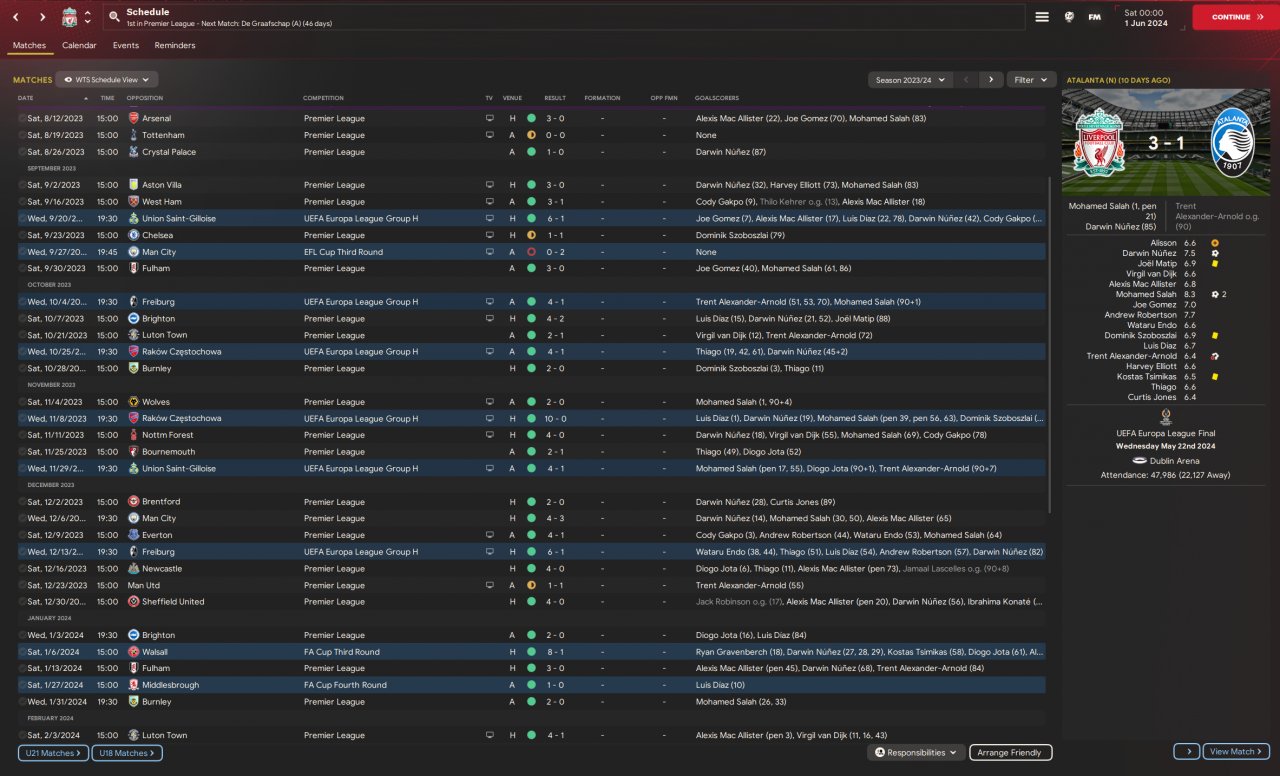Switch to the Matches tab

click(x=29, y=45)
